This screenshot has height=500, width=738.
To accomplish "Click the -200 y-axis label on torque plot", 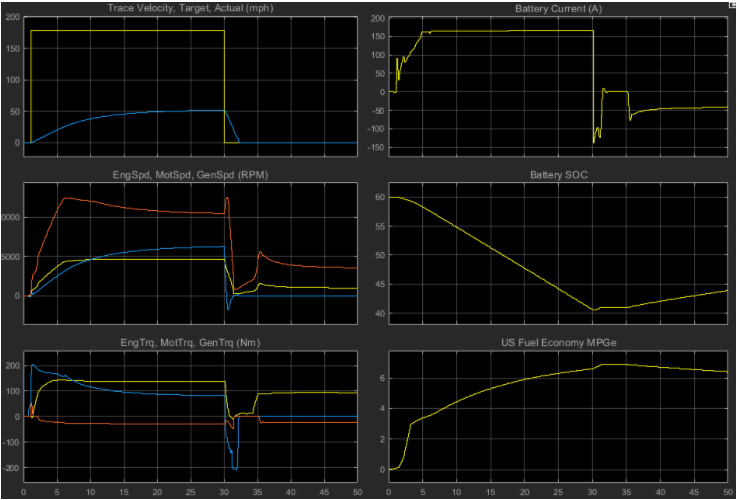I will 12,468.
